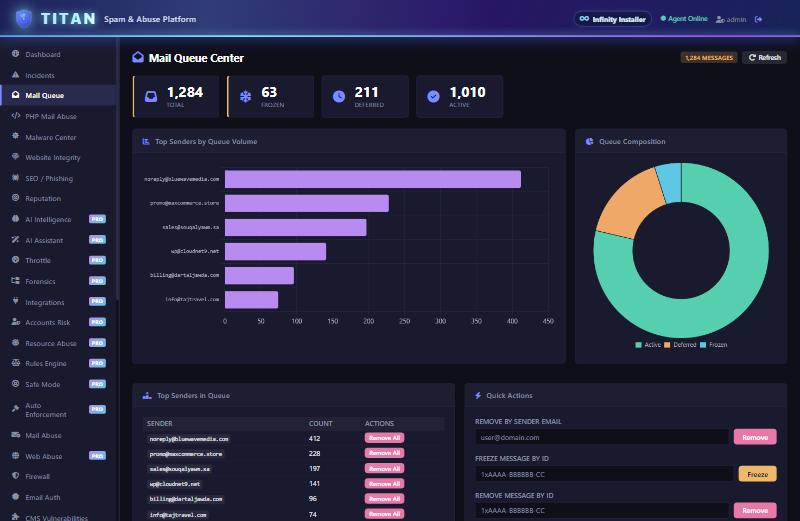Select the Forensics icon
800x521 pixels.
point(15,281)
